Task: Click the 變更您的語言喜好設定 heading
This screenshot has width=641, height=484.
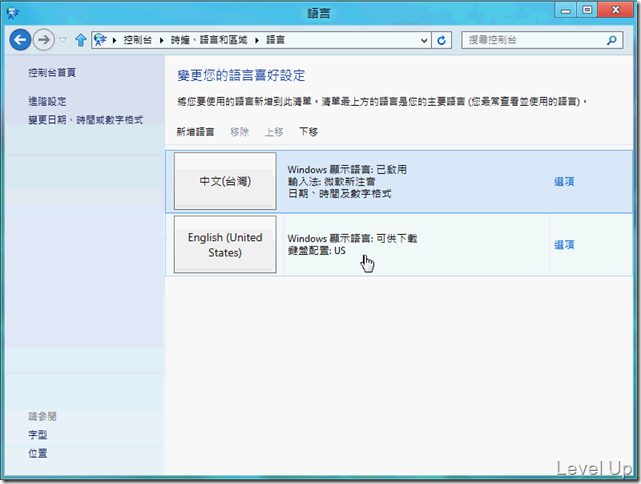Action: [241, 75]
